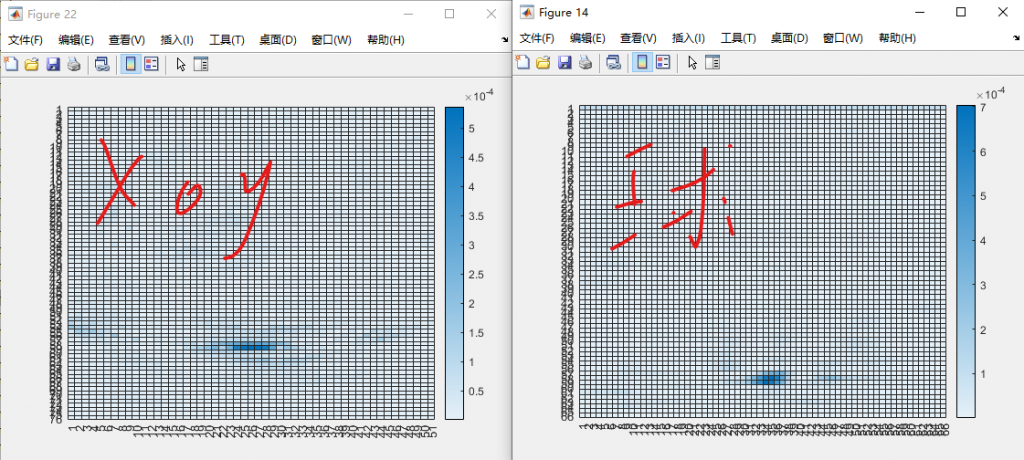Open Property Inspector icon in Figure 14 toolbar
Image resolution: width=1024 pixels, height=460 pixels.
pyautogui.click(x=713, y=62)
